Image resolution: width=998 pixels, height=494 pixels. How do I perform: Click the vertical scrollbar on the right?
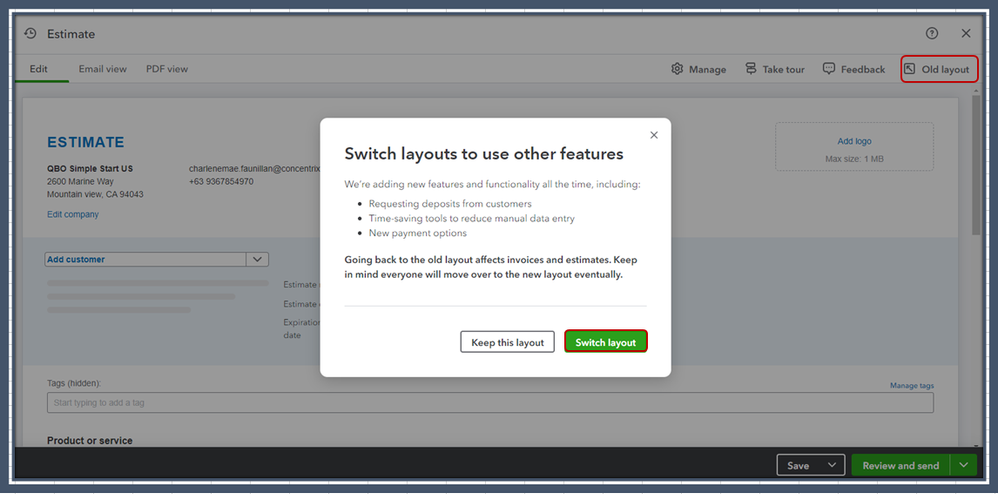point(976,166)
